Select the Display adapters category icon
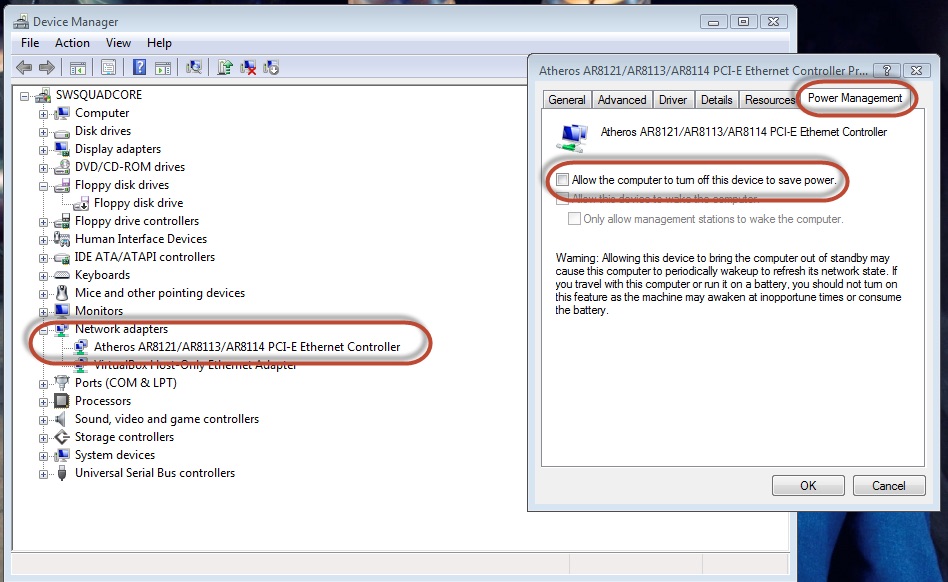Viewport: 948px width, 582px height. (62, 149)
